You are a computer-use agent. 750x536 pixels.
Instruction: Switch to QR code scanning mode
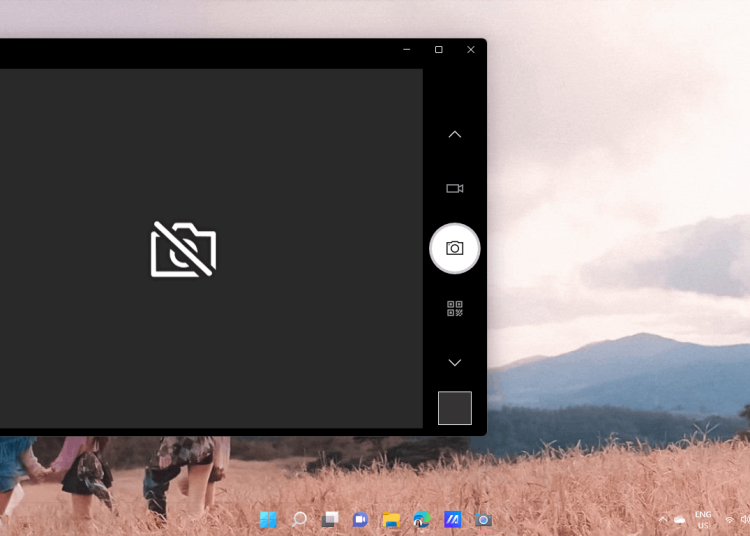click(x=454, y=308)
